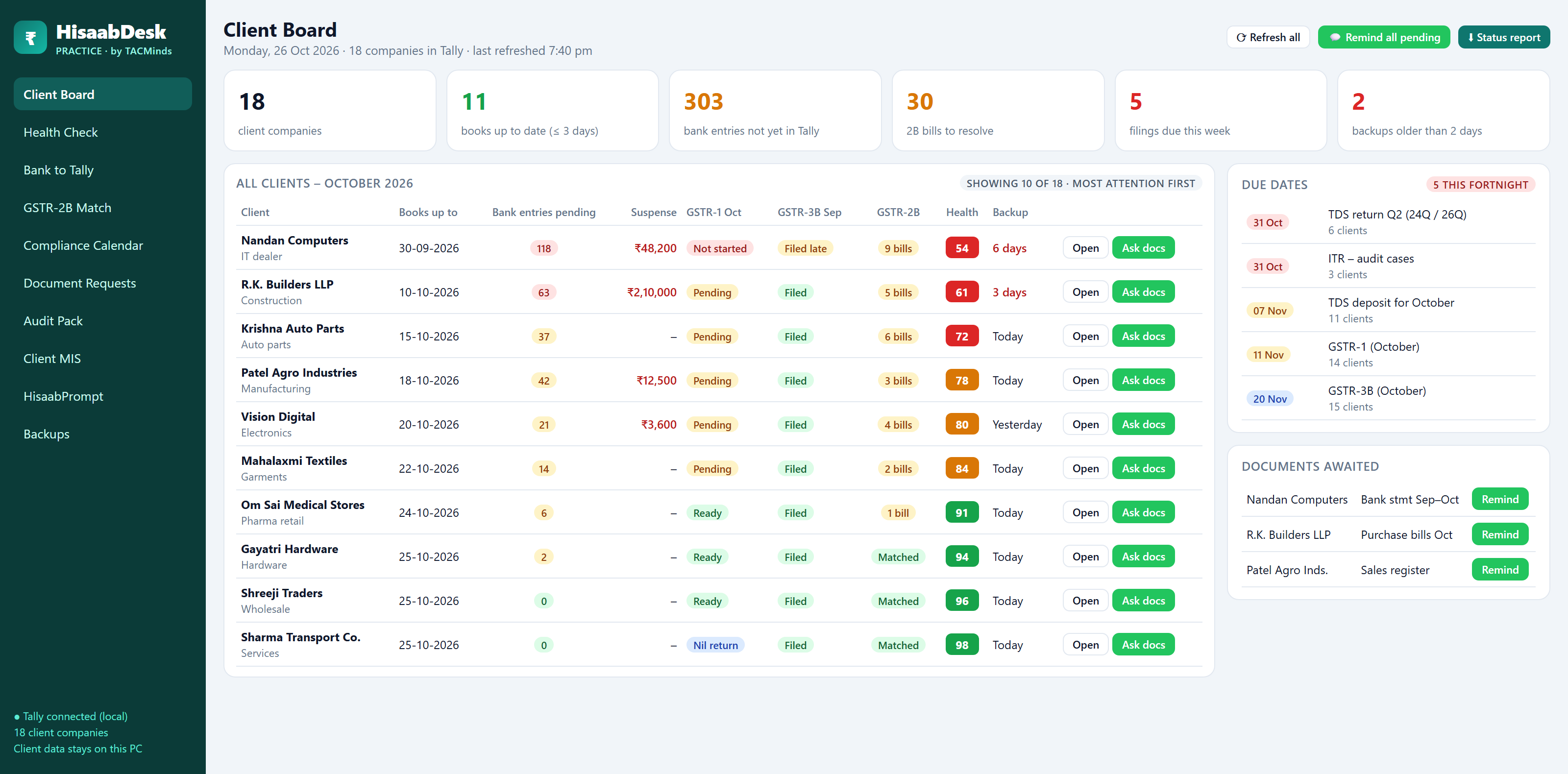Click the Filed late GSTR-3B badge
Screen dimensions: 1568x774
point(805,248)
